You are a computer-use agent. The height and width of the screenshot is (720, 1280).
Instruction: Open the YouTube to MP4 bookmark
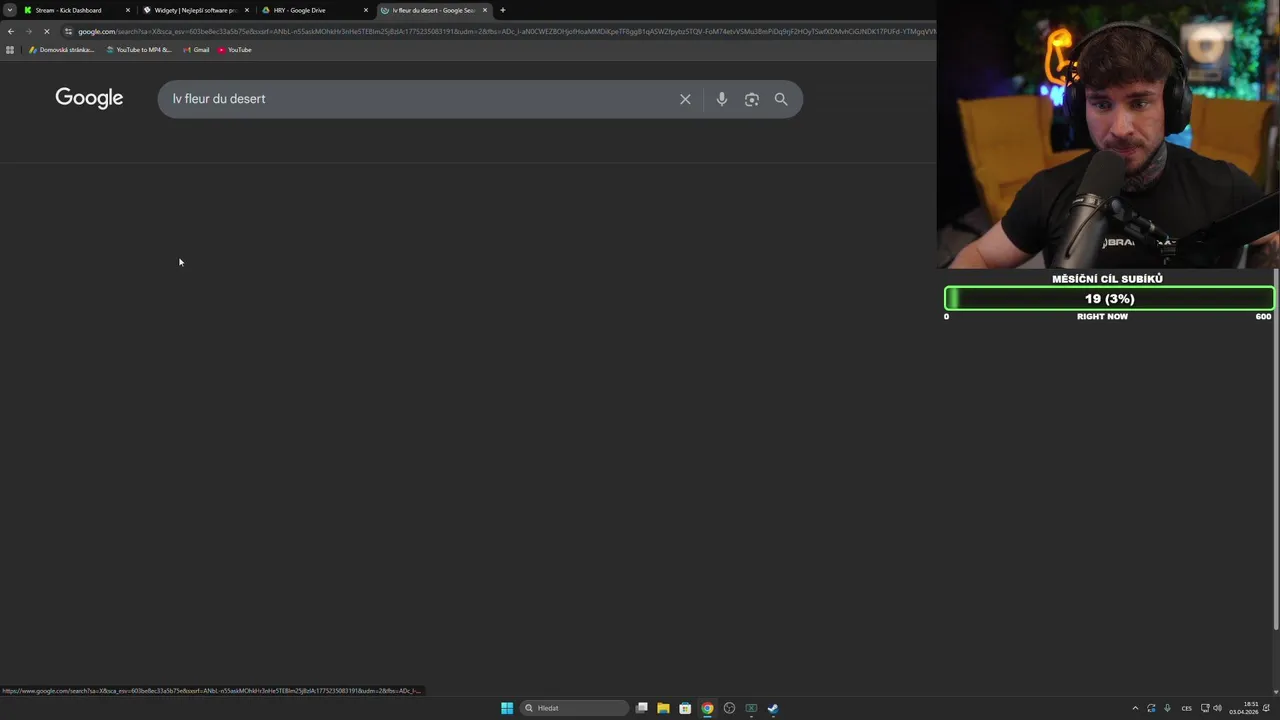[x=139, y=50]
